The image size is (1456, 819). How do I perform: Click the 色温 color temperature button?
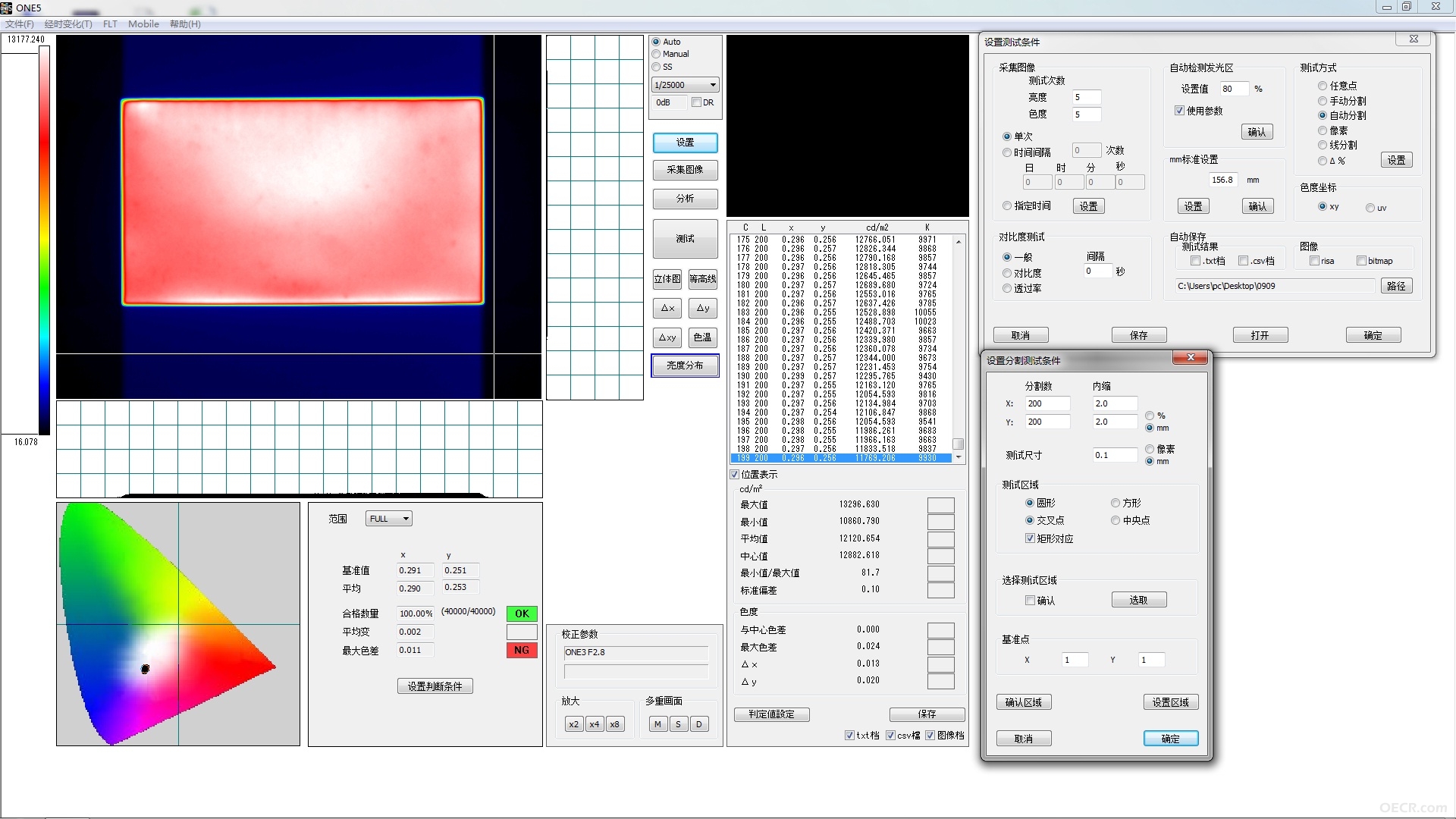coord(702,337)
